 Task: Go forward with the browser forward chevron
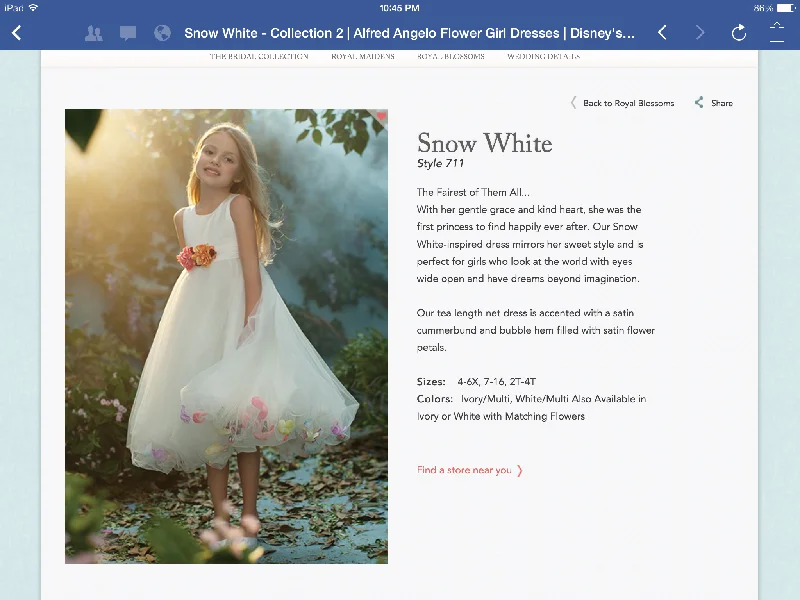[x=700, y=33]
